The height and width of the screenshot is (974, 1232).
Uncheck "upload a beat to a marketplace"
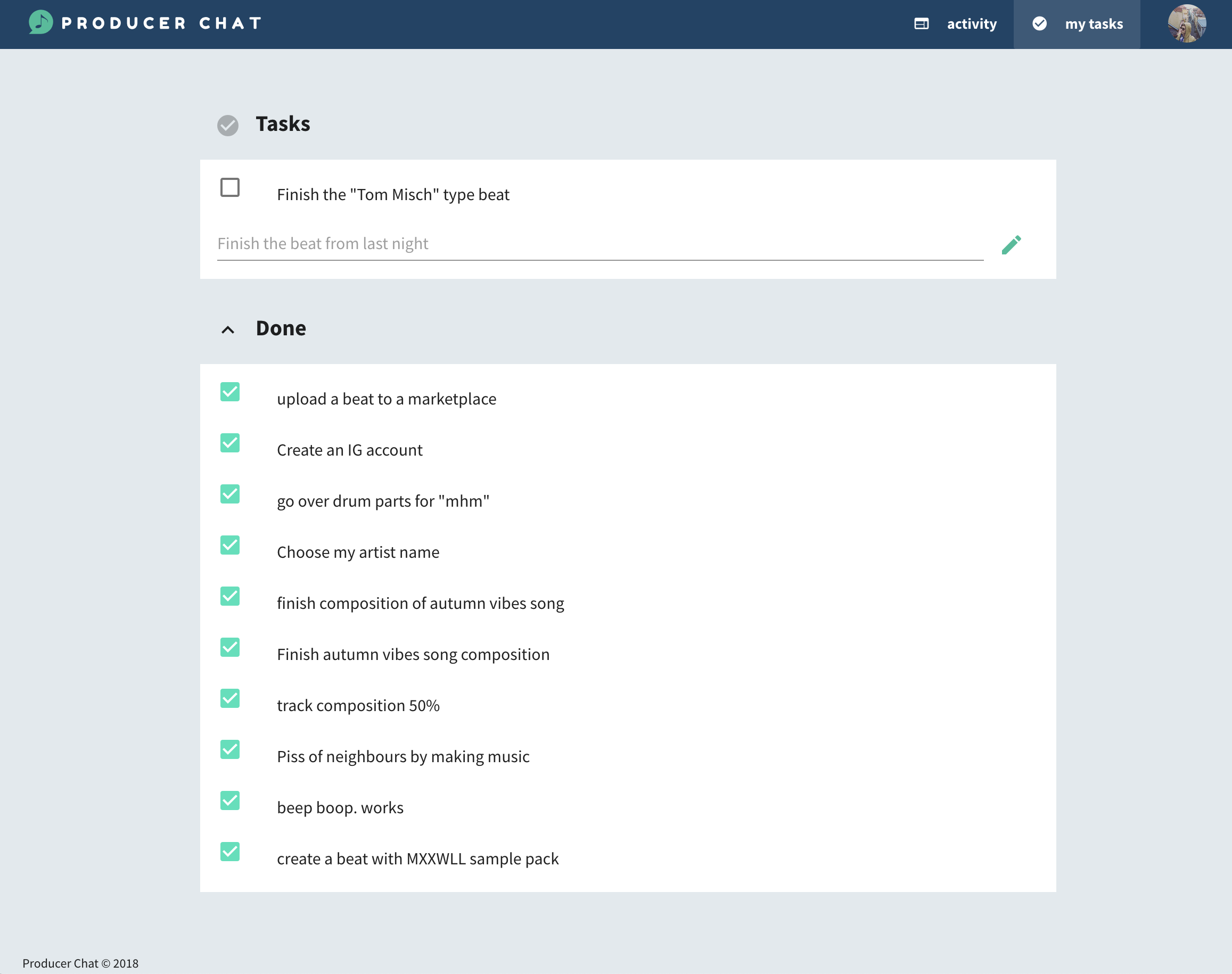coord(230,392)
